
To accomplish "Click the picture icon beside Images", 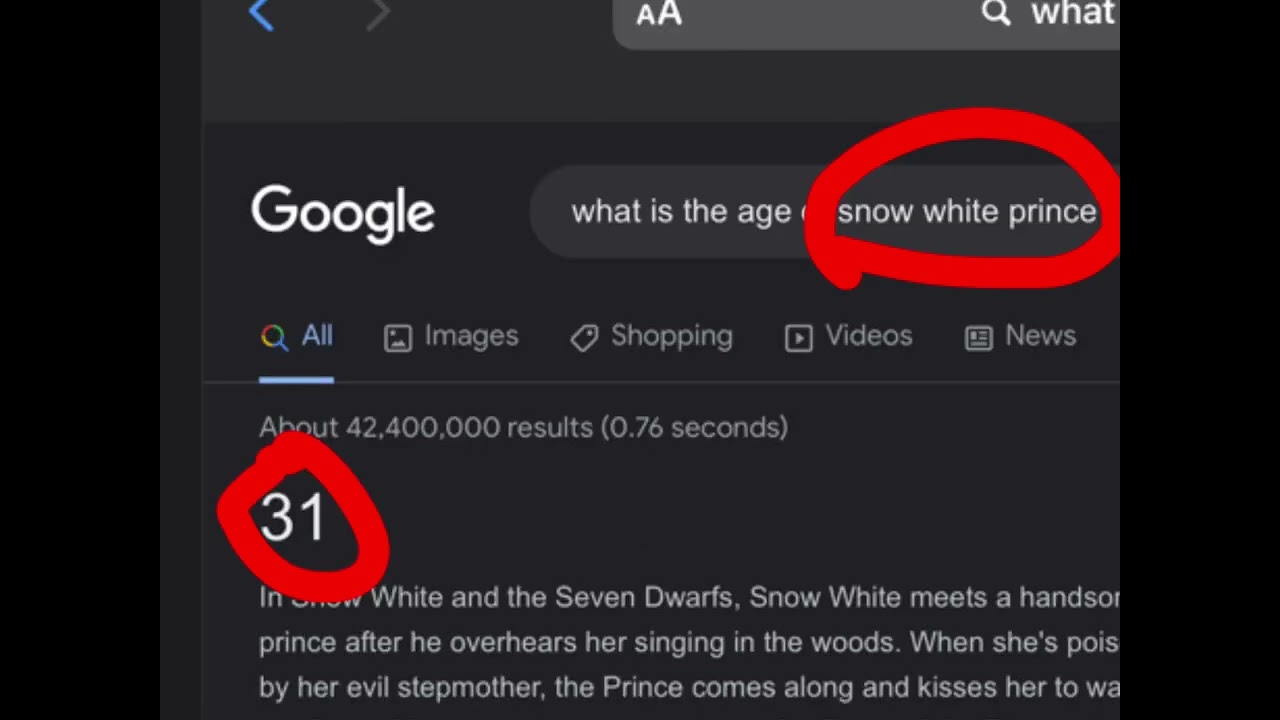I will 398,338.
